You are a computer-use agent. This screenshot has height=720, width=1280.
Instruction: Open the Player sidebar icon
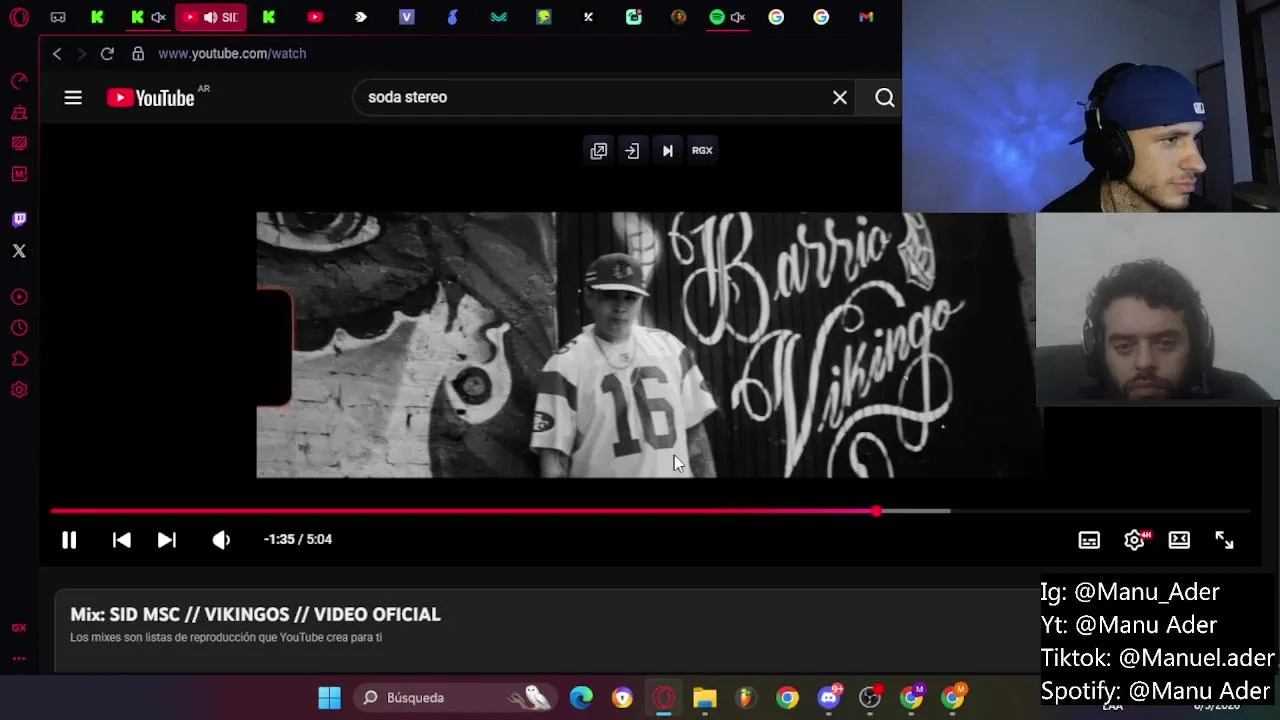(19, 297)
